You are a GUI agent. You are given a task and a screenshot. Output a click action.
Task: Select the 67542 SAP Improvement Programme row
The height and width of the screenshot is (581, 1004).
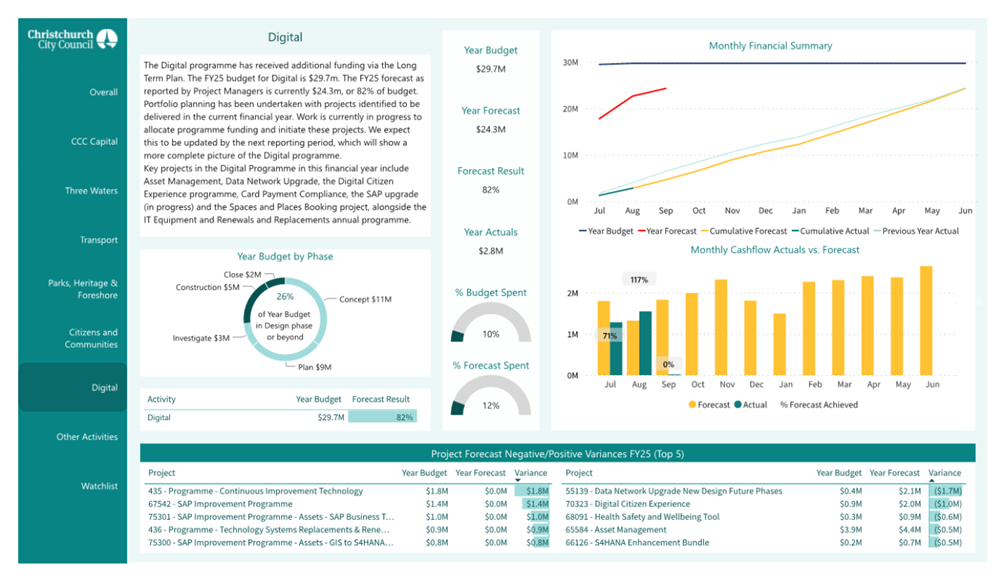coord(348,503)
